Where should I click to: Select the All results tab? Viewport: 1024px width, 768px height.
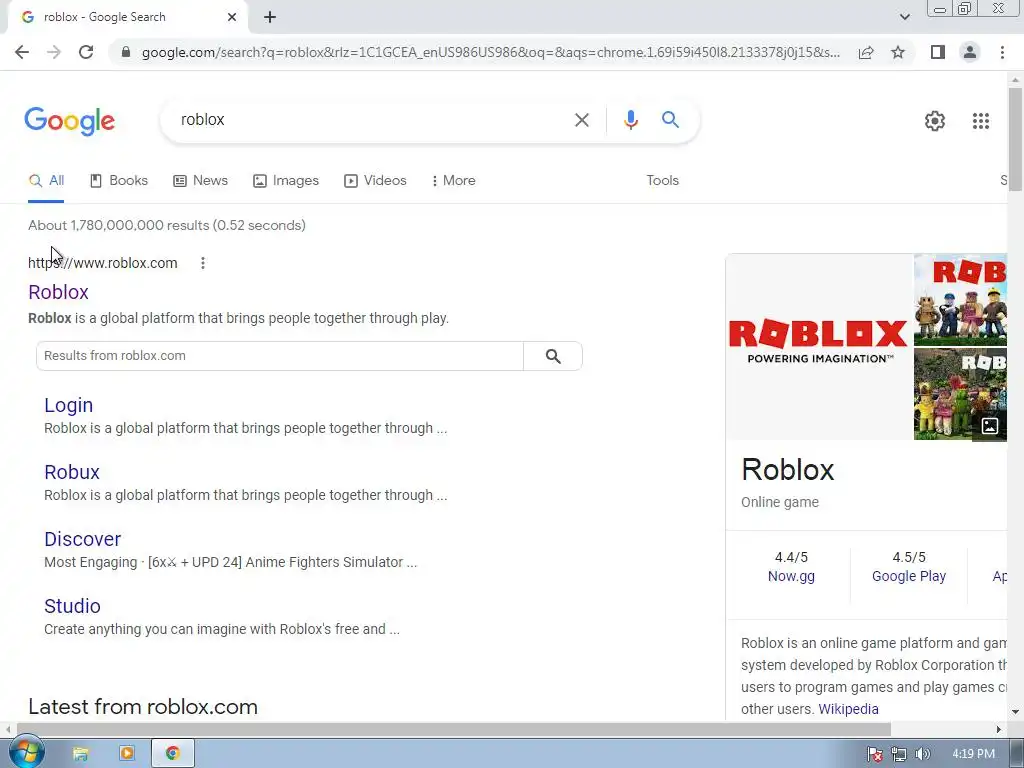tap(46, 180)
